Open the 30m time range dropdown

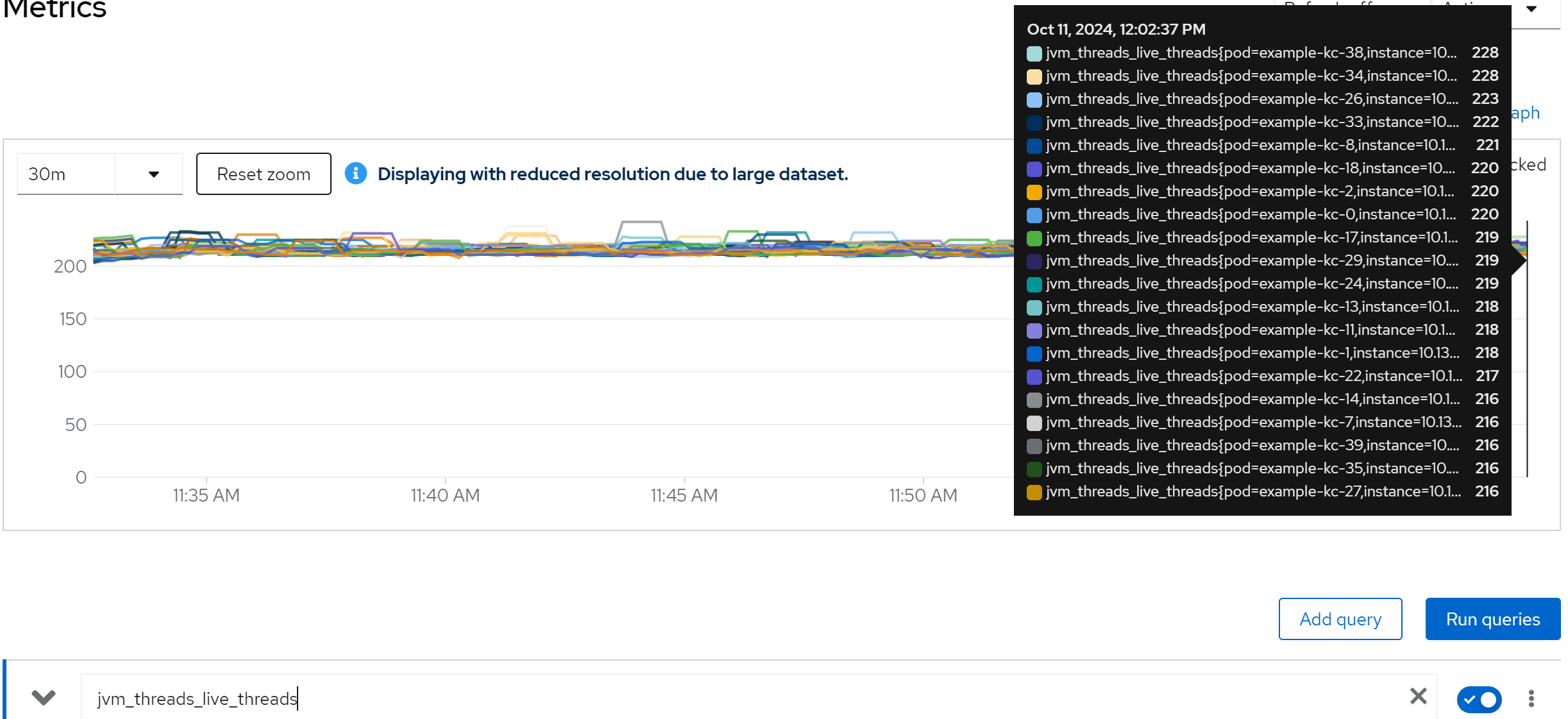click(153, 174)
